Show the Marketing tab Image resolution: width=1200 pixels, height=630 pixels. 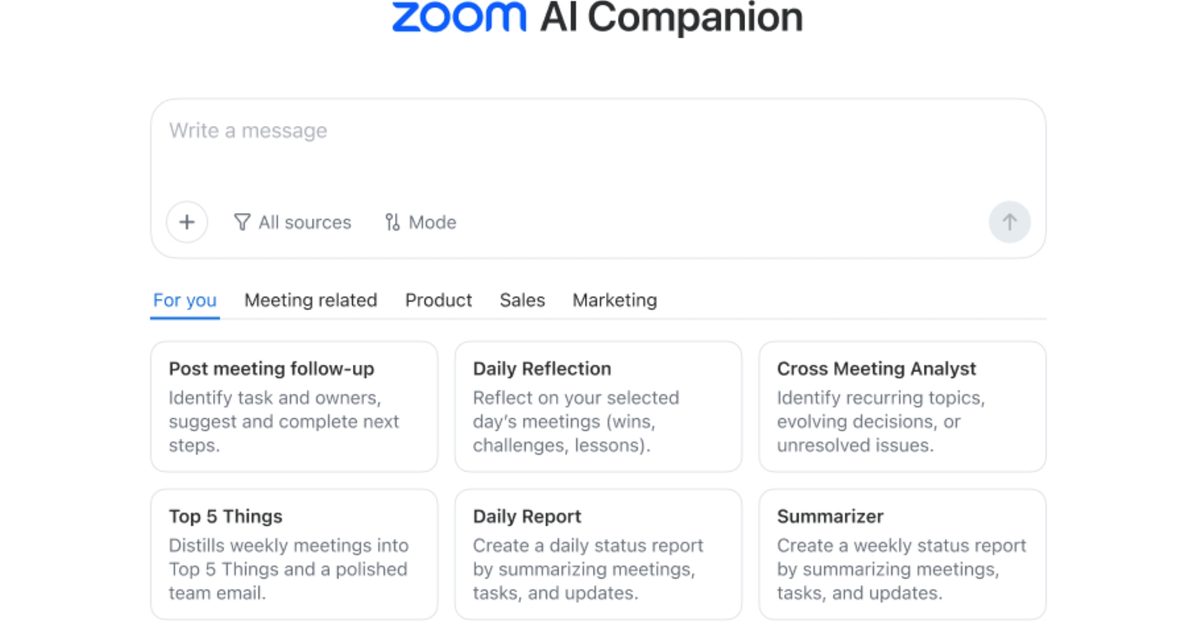[x=615, y=300]
